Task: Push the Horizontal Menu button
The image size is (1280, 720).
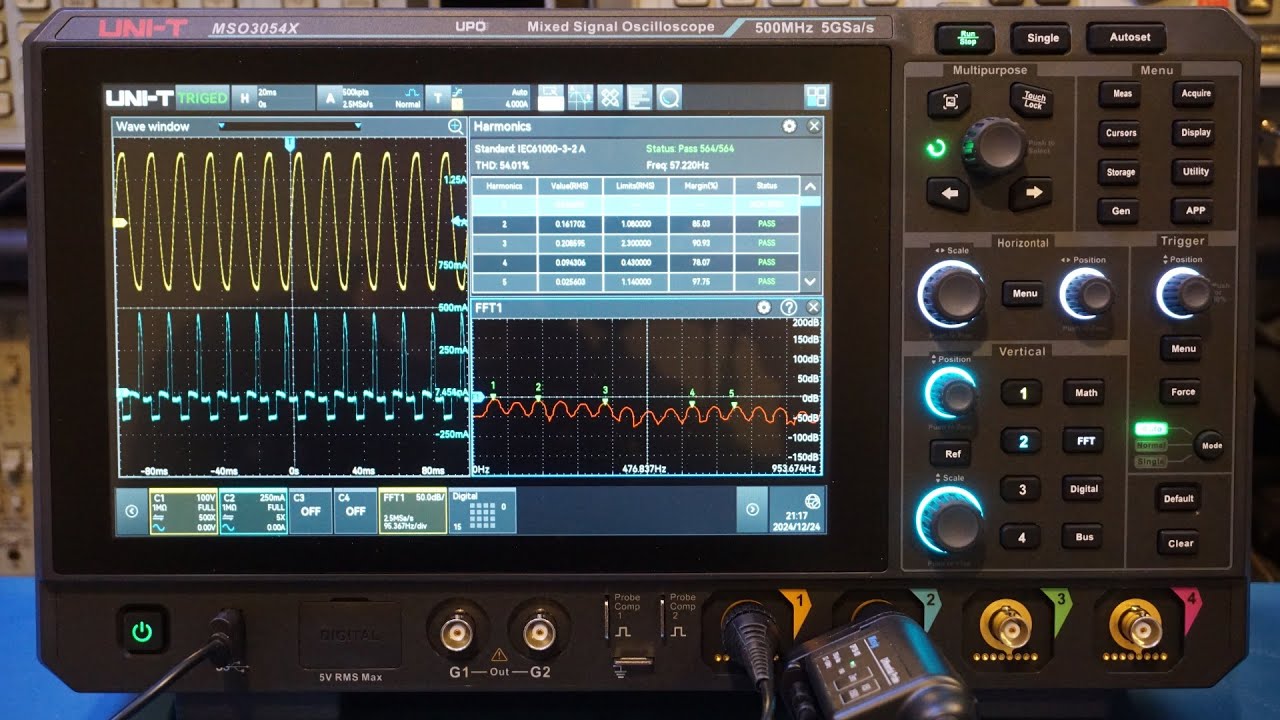Action: point(1025,294)
